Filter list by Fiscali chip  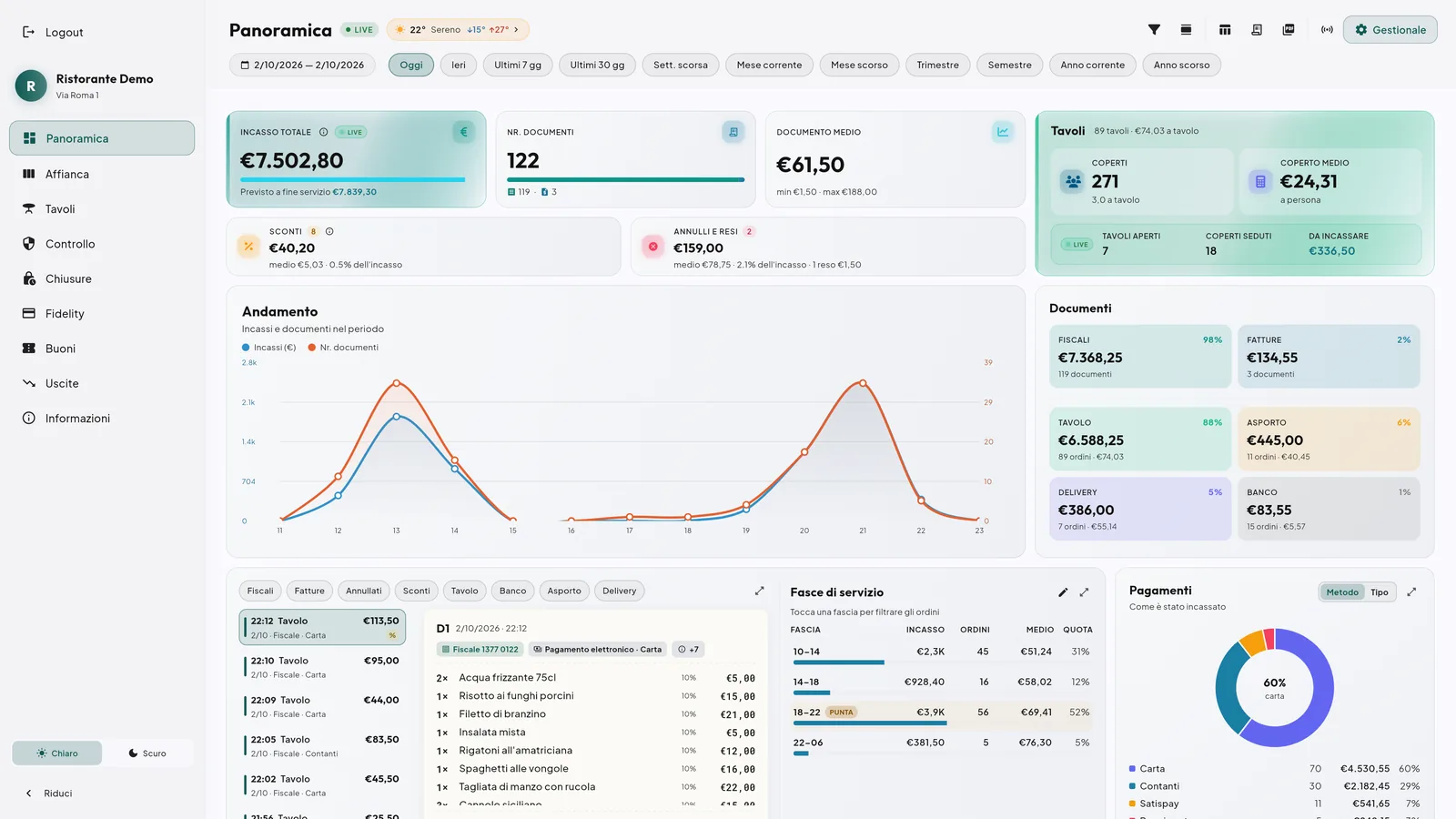(260, 591)
